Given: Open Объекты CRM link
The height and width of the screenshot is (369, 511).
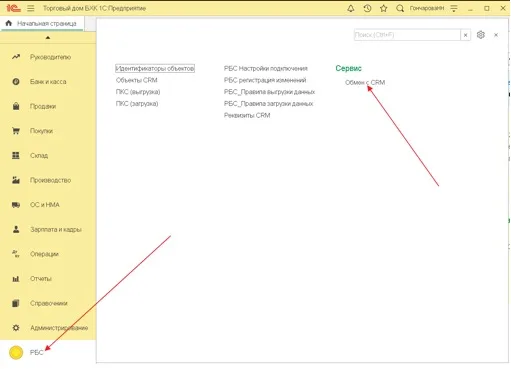Looking at the screenshot, I should 137,80.
